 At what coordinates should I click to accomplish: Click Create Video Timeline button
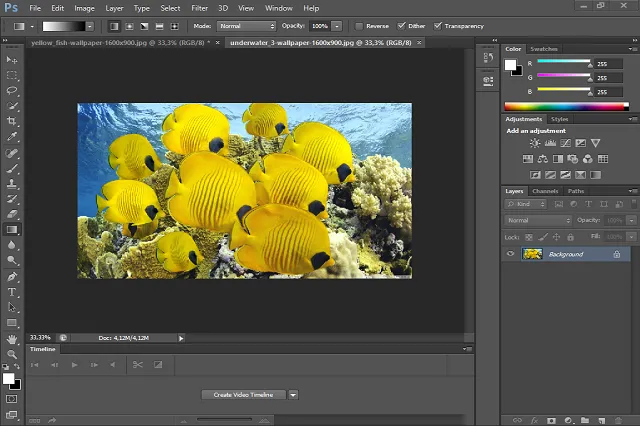pos(243,395)
